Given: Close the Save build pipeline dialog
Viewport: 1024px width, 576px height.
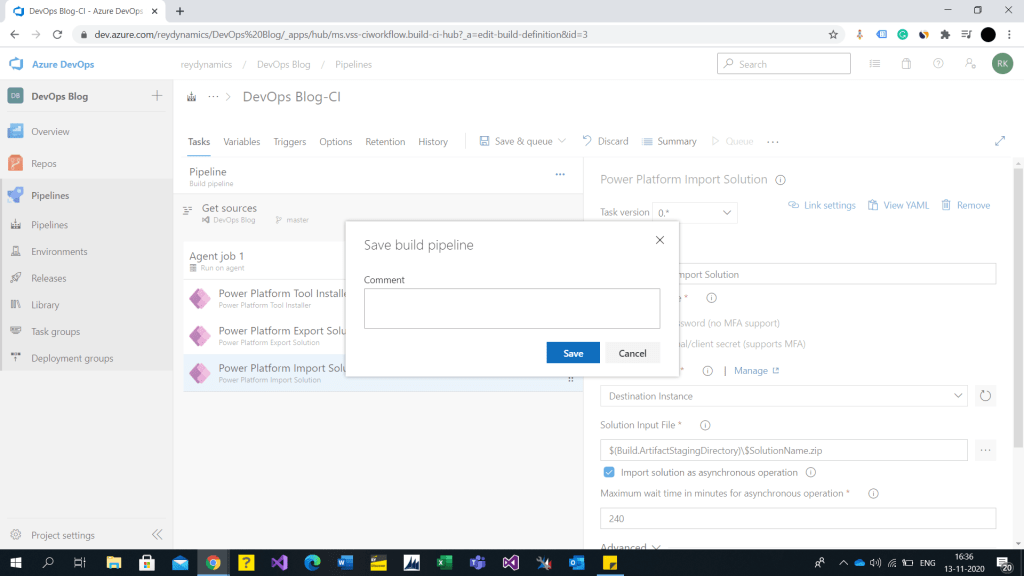Looking at the screenshot, I should [659, 240].
